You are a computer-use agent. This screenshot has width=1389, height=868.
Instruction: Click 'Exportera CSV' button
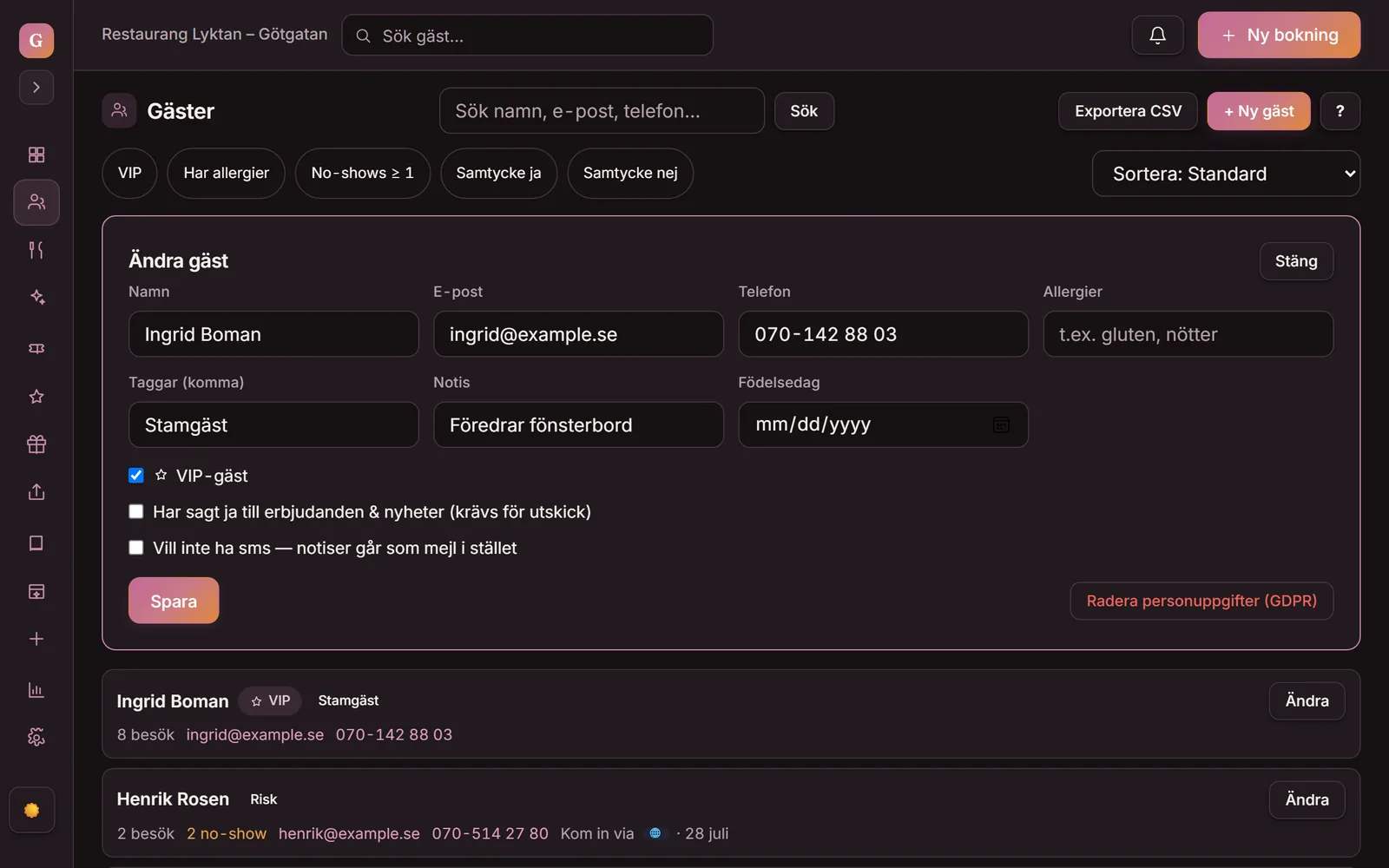pos(1128,111)
